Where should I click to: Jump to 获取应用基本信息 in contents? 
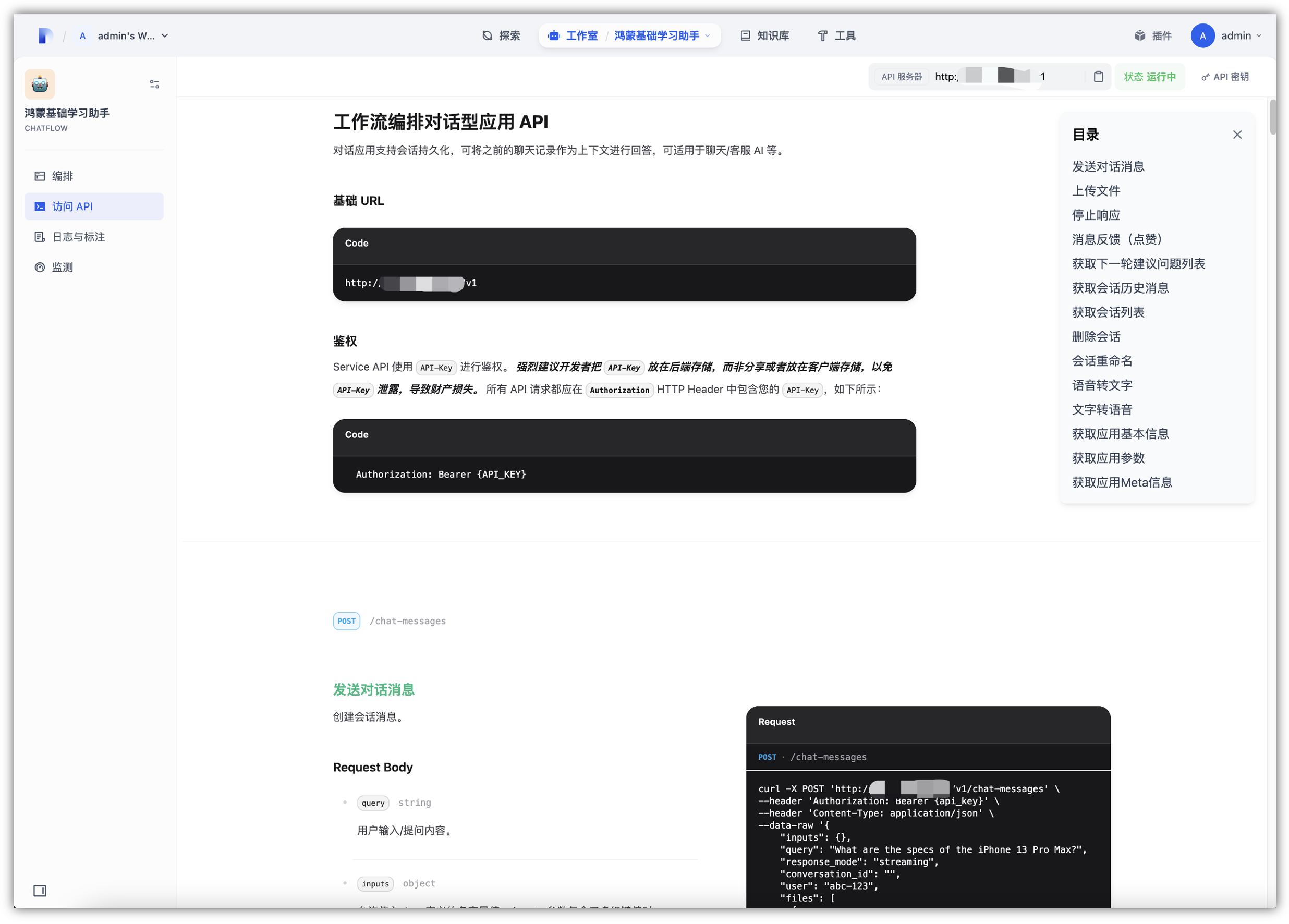tap(1120, 434)
